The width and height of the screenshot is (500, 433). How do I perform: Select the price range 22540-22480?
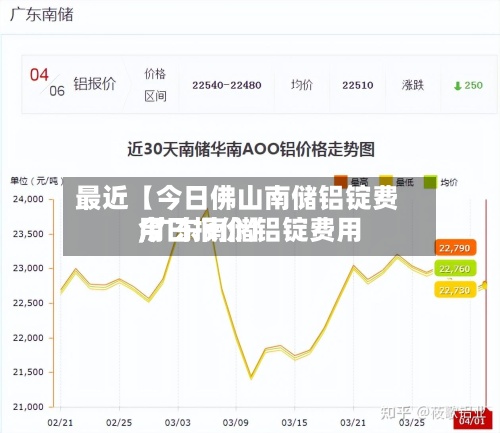(227, 85)
